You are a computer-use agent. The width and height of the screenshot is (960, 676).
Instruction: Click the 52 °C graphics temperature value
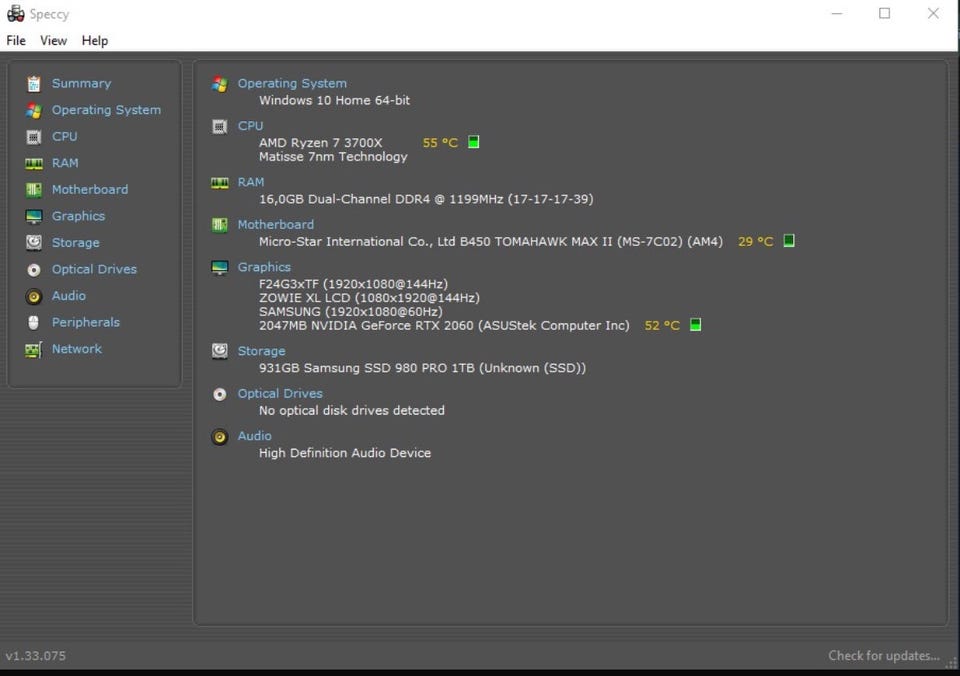coord(662,325)
